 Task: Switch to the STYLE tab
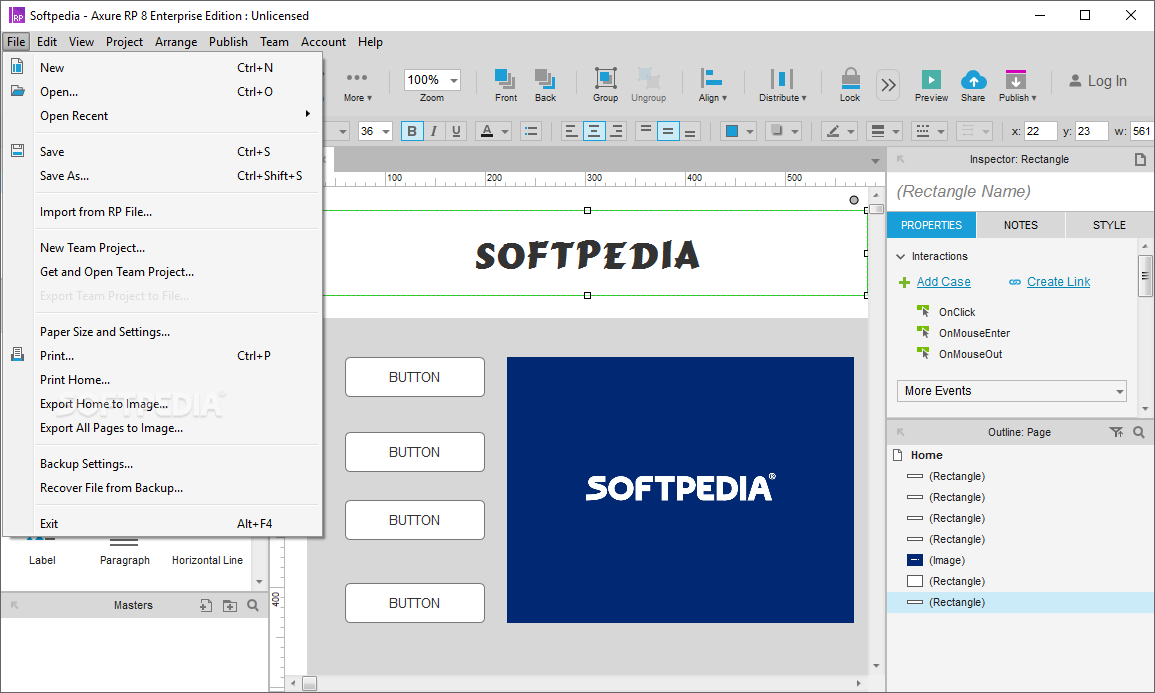(1109, 225)
